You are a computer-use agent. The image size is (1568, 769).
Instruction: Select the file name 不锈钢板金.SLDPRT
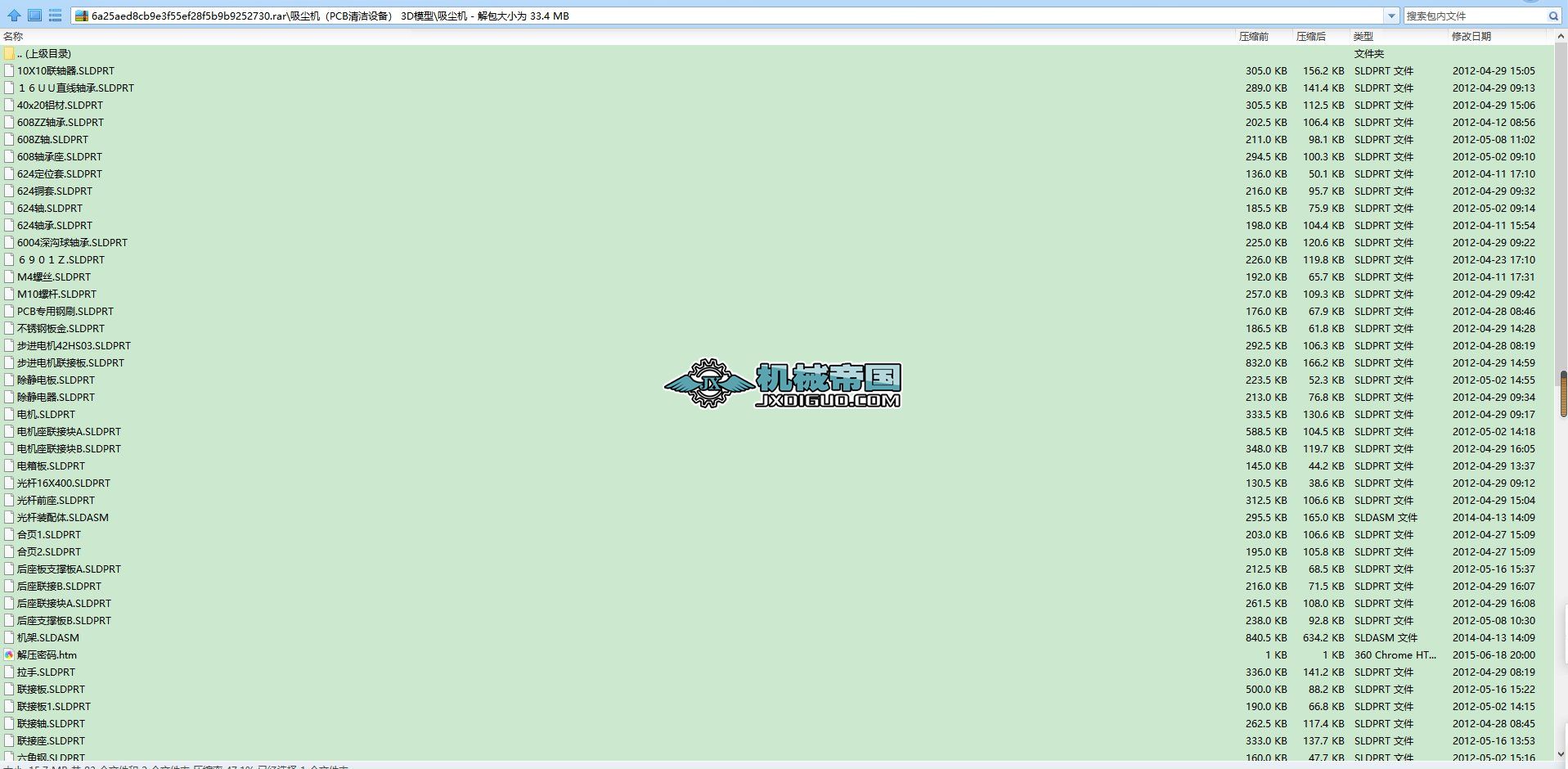coord(61,328)
